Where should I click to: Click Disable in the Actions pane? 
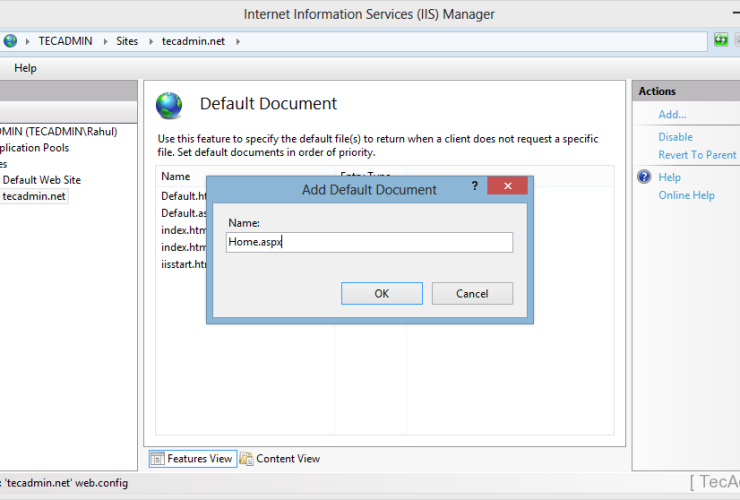tap(675, 137)
